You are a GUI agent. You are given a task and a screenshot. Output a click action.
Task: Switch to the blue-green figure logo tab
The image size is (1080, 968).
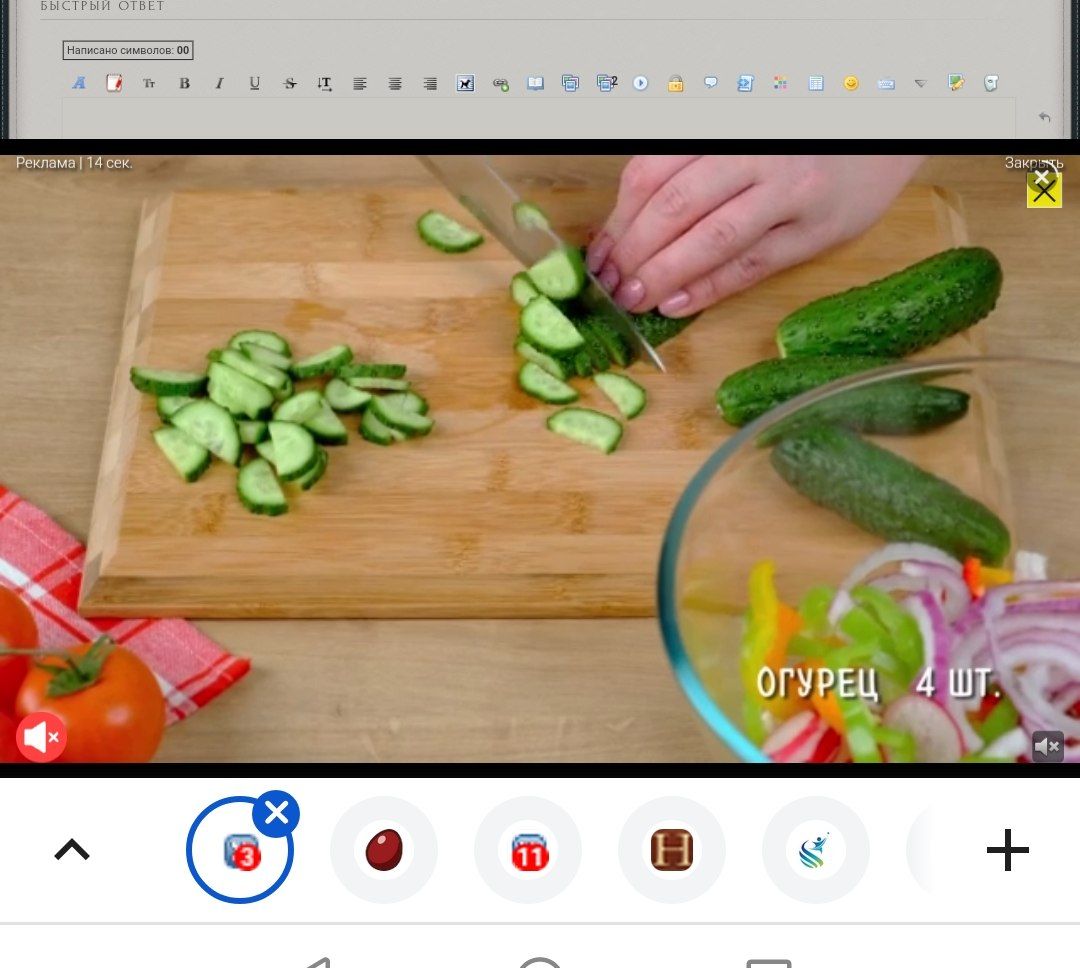point(816,850)
